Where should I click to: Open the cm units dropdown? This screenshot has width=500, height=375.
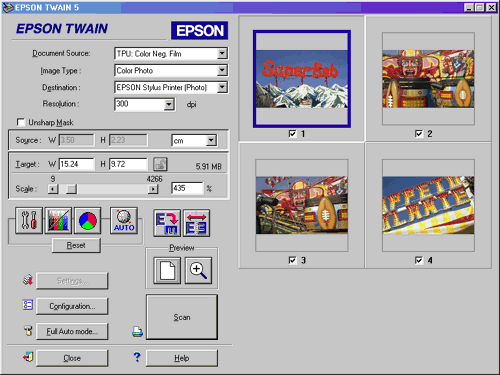coord(211,141)
